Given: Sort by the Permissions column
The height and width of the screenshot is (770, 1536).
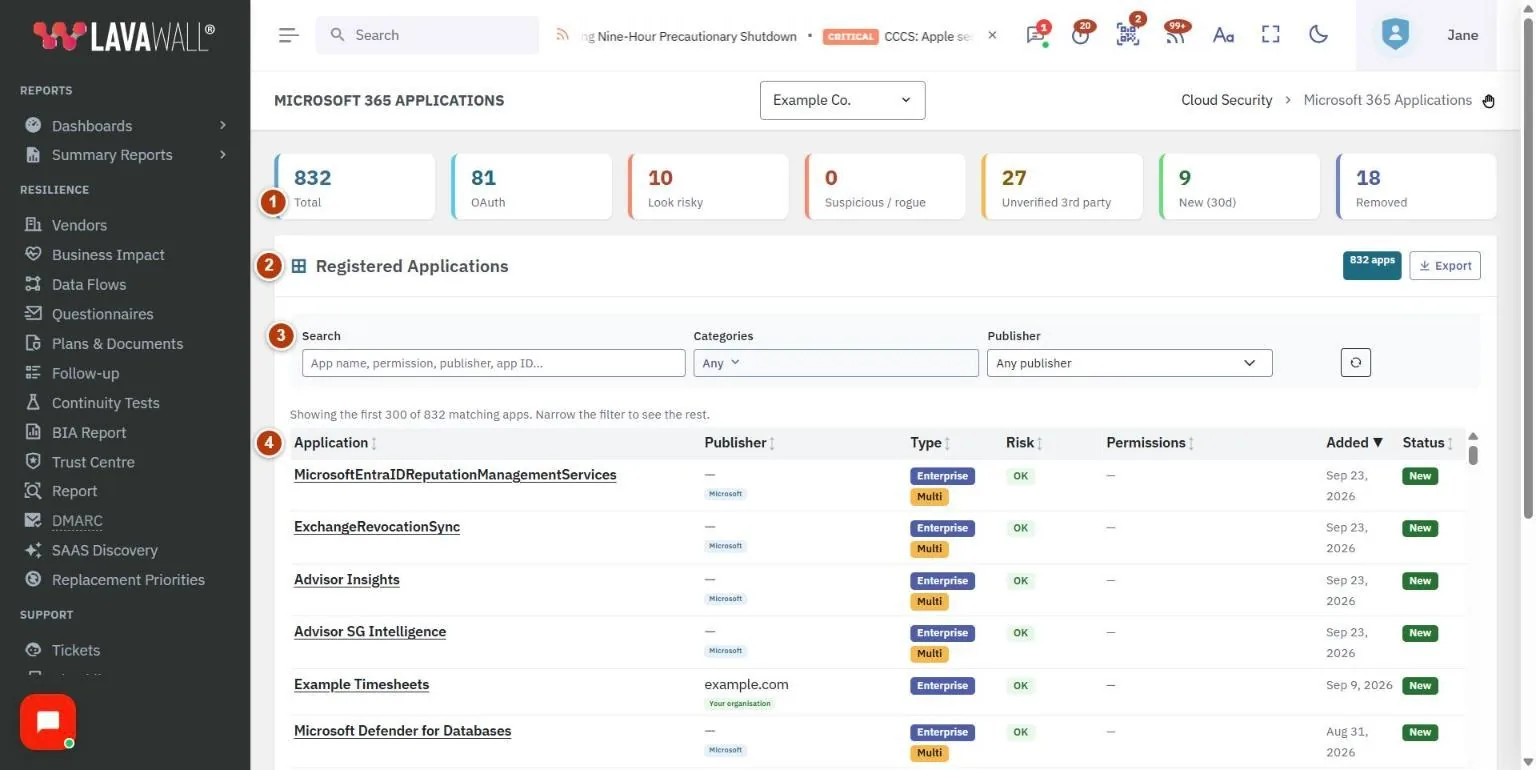Looking at the screenshot, I should 1151,443.
